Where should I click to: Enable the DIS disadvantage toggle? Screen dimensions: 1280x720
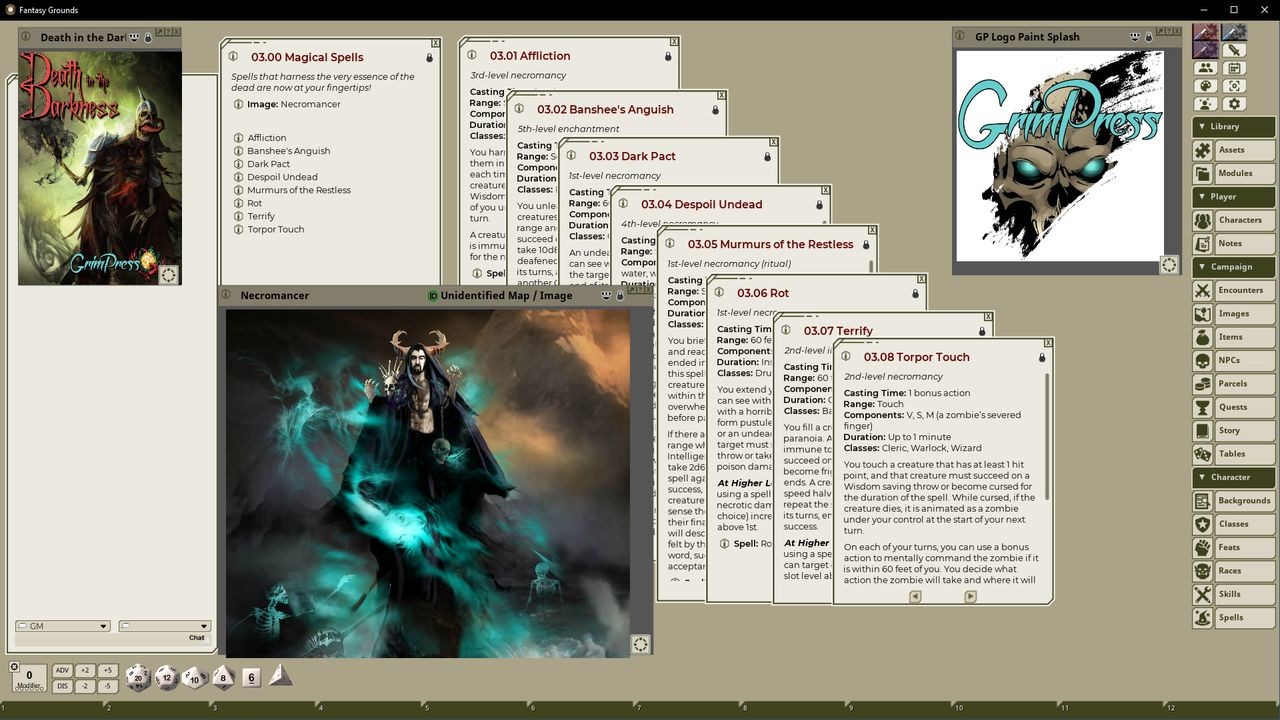[62, 685]
